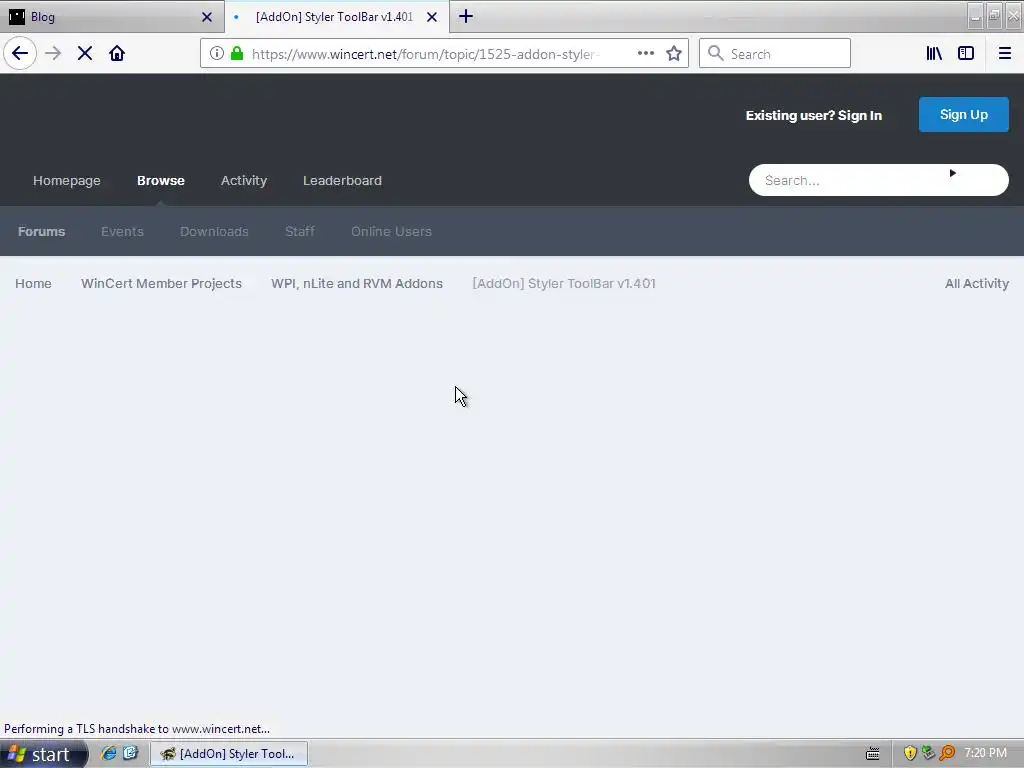
Task: Open the Activity menu item
Action: 244,181
